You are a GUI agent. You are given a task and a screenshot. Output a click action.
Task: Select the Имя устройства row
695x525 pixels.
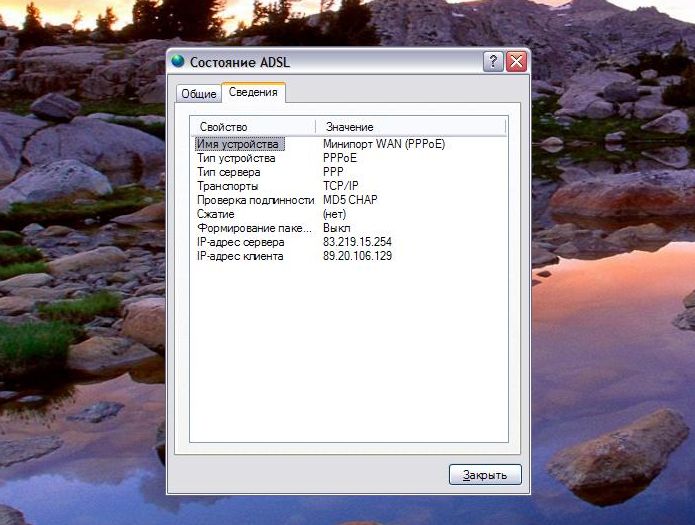tap(240, 144)
